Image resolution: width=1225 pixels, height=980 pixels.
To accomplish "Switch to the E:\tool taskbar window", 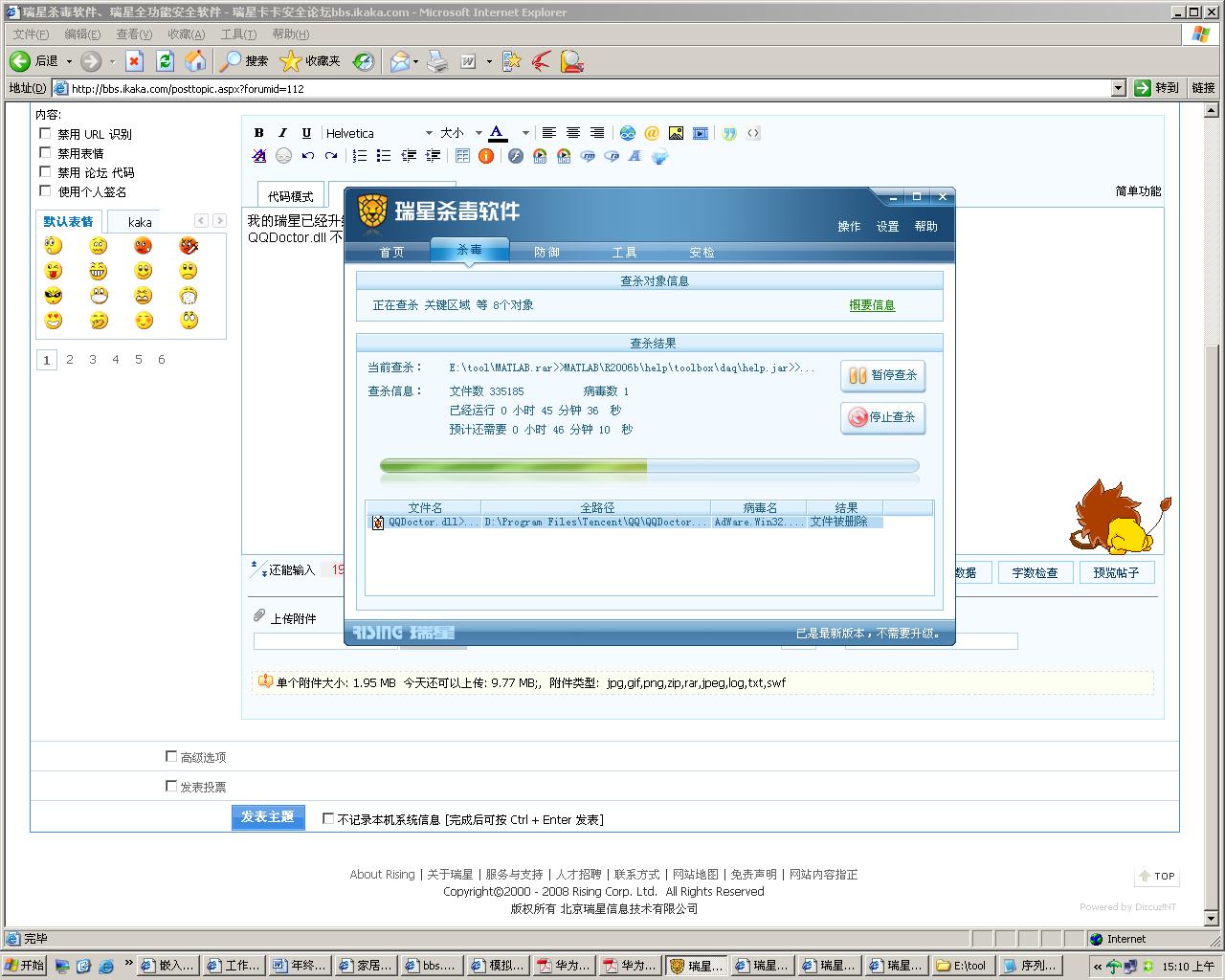I will tap(963, 966).
